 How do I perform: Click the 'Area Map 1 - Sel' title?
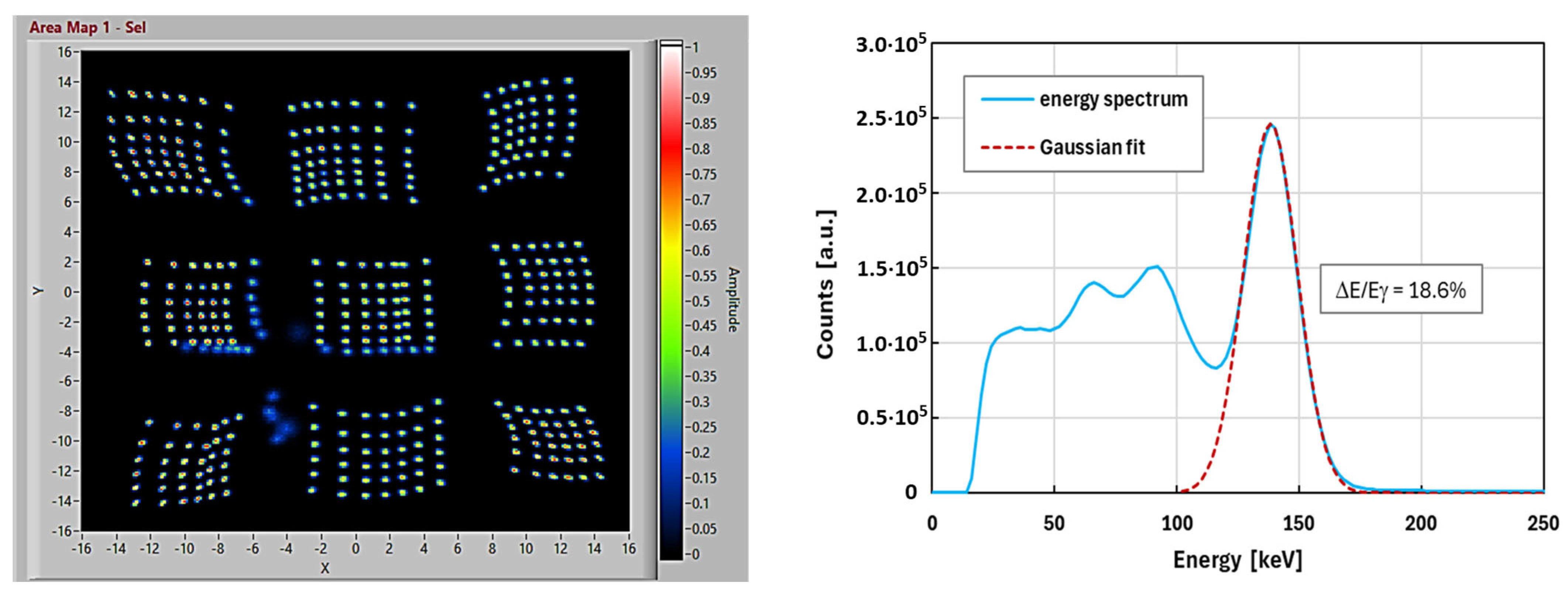[x=88, y=27]
